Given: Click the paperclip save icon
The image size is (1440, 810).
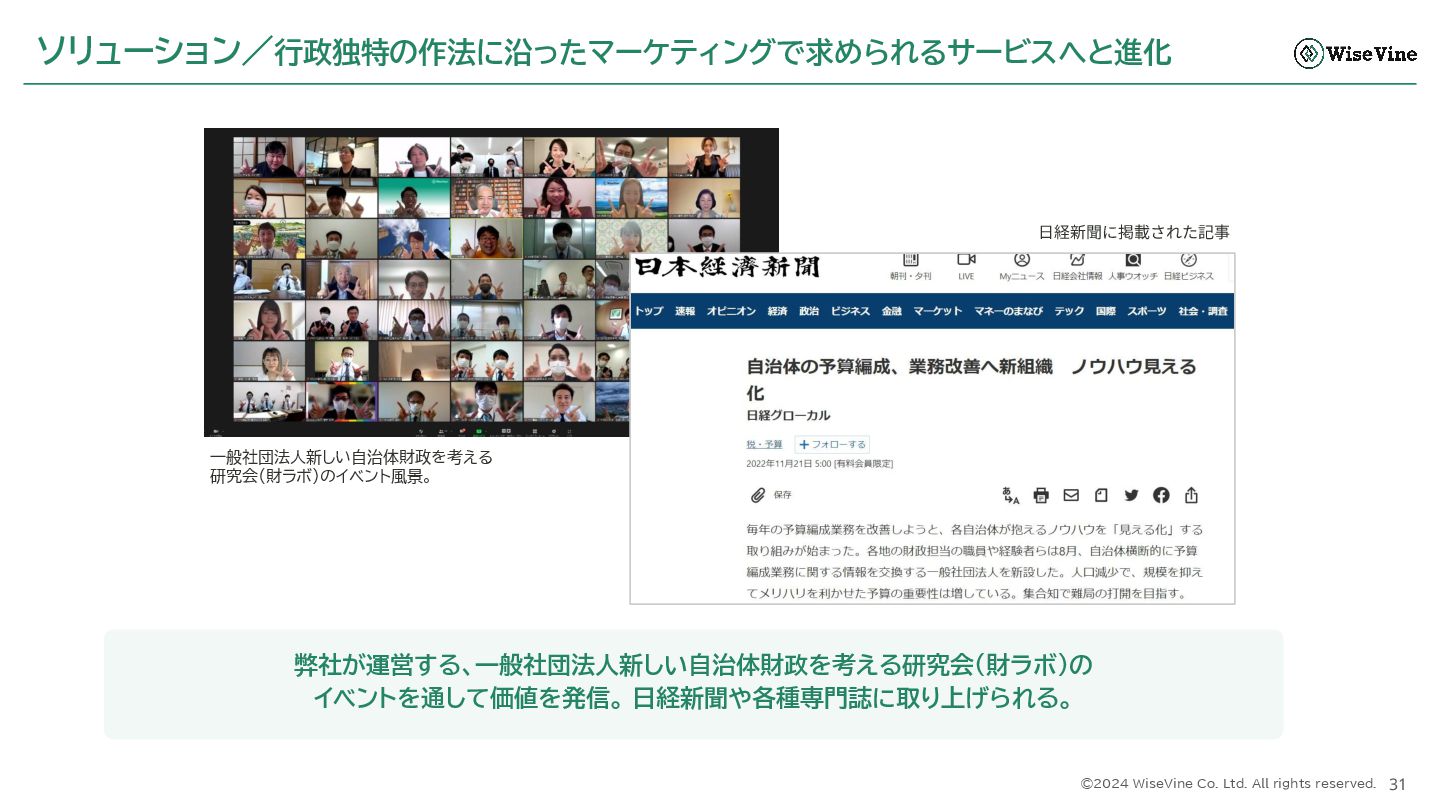Looking at the screenshot, I should point(758,495).
